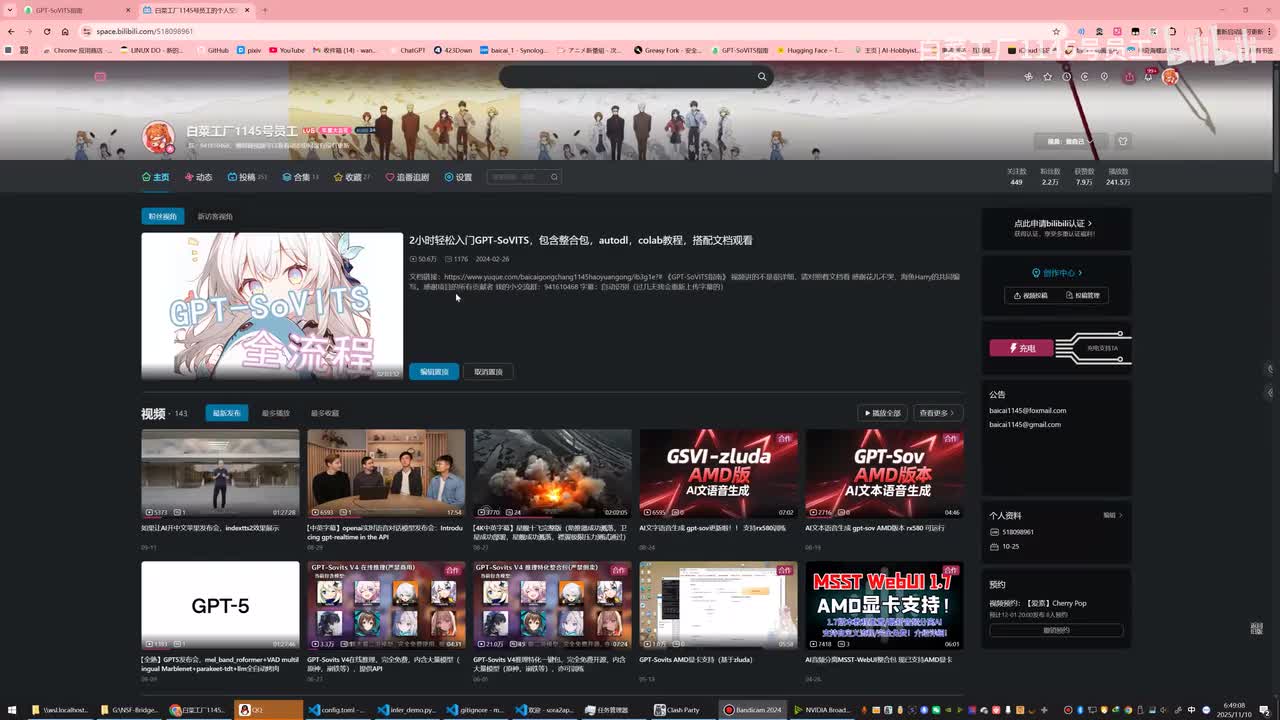Click the browser back arrow

pyautogui.click(x=11, y=31)
